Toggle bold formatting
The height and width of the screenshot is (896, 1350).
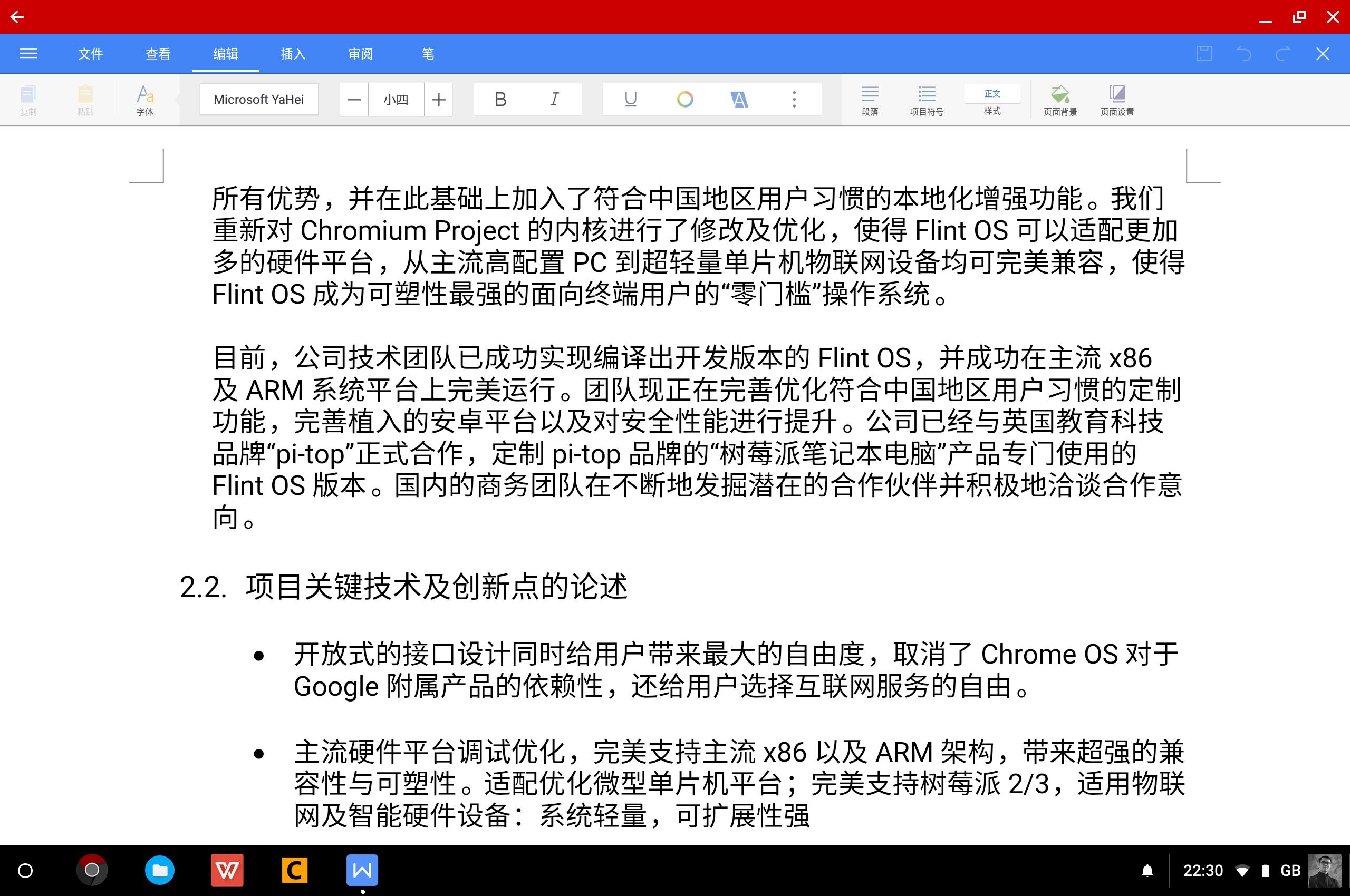pyautogui.click(x=500, y=100)
